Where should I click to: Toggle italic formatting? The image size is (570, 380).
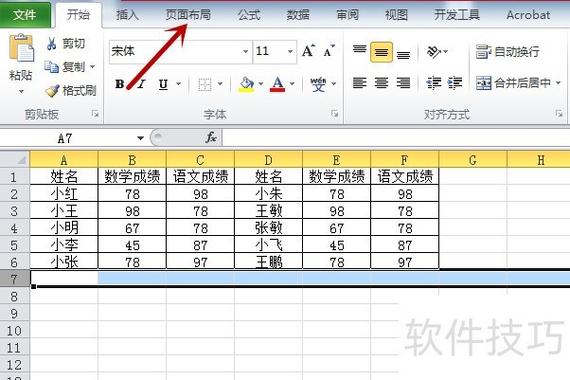click(x=142, y=84)
